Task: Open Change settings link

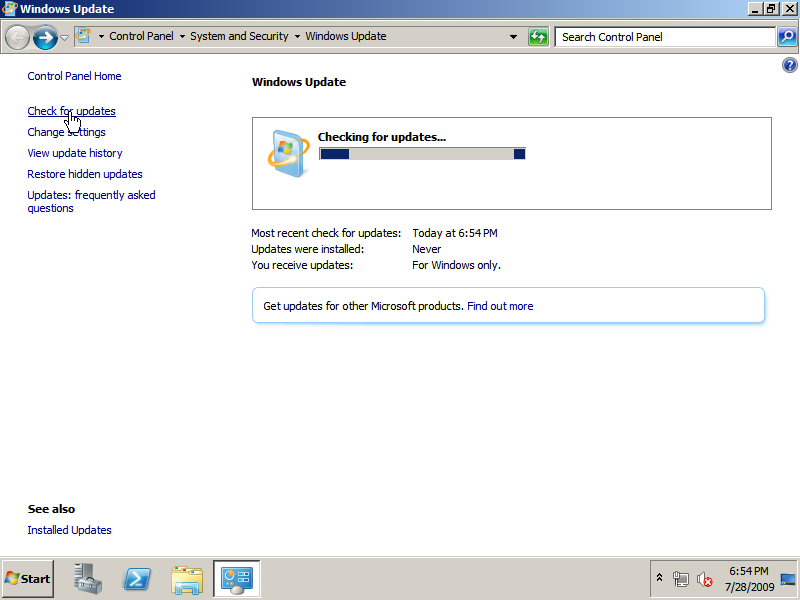Action: click(x=66, y=132)
